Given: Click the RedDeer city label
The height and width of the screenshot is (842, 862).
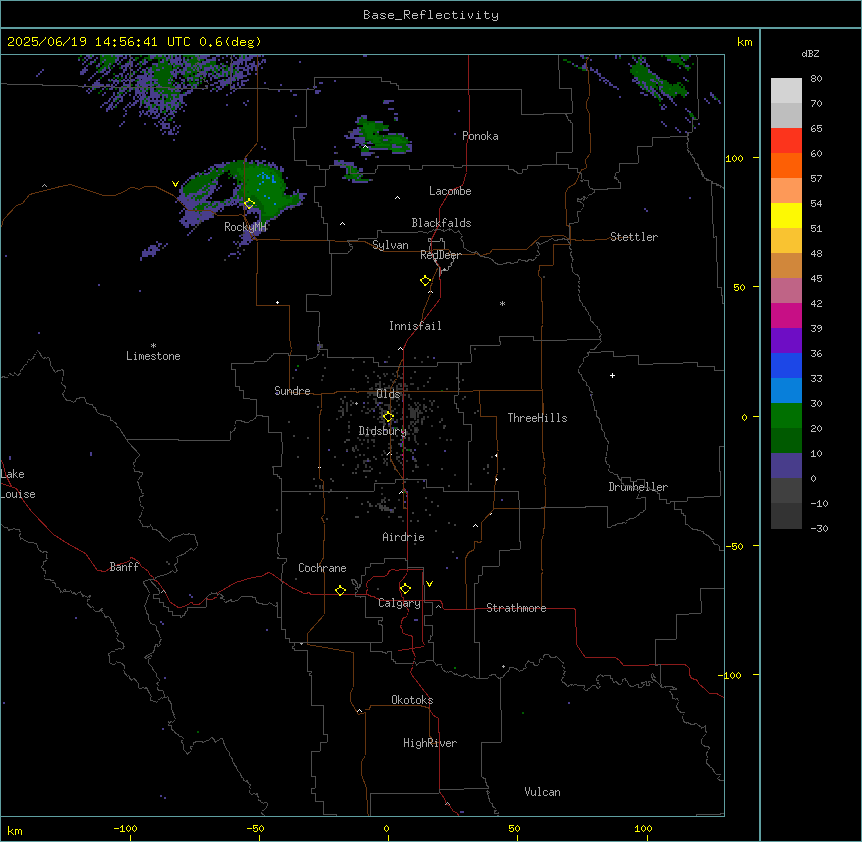Looking at the screenshot, I should [x=441, y=255].
